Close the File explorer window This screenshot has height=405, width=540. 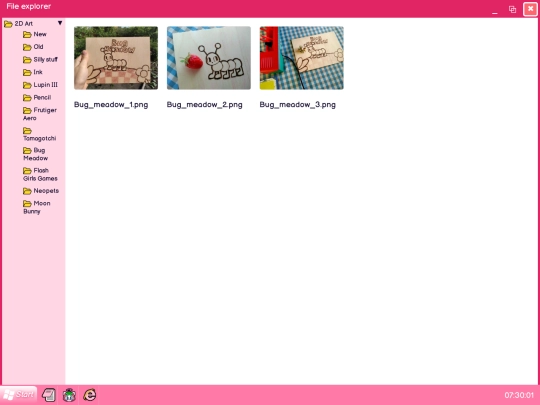tap(530, 9)
